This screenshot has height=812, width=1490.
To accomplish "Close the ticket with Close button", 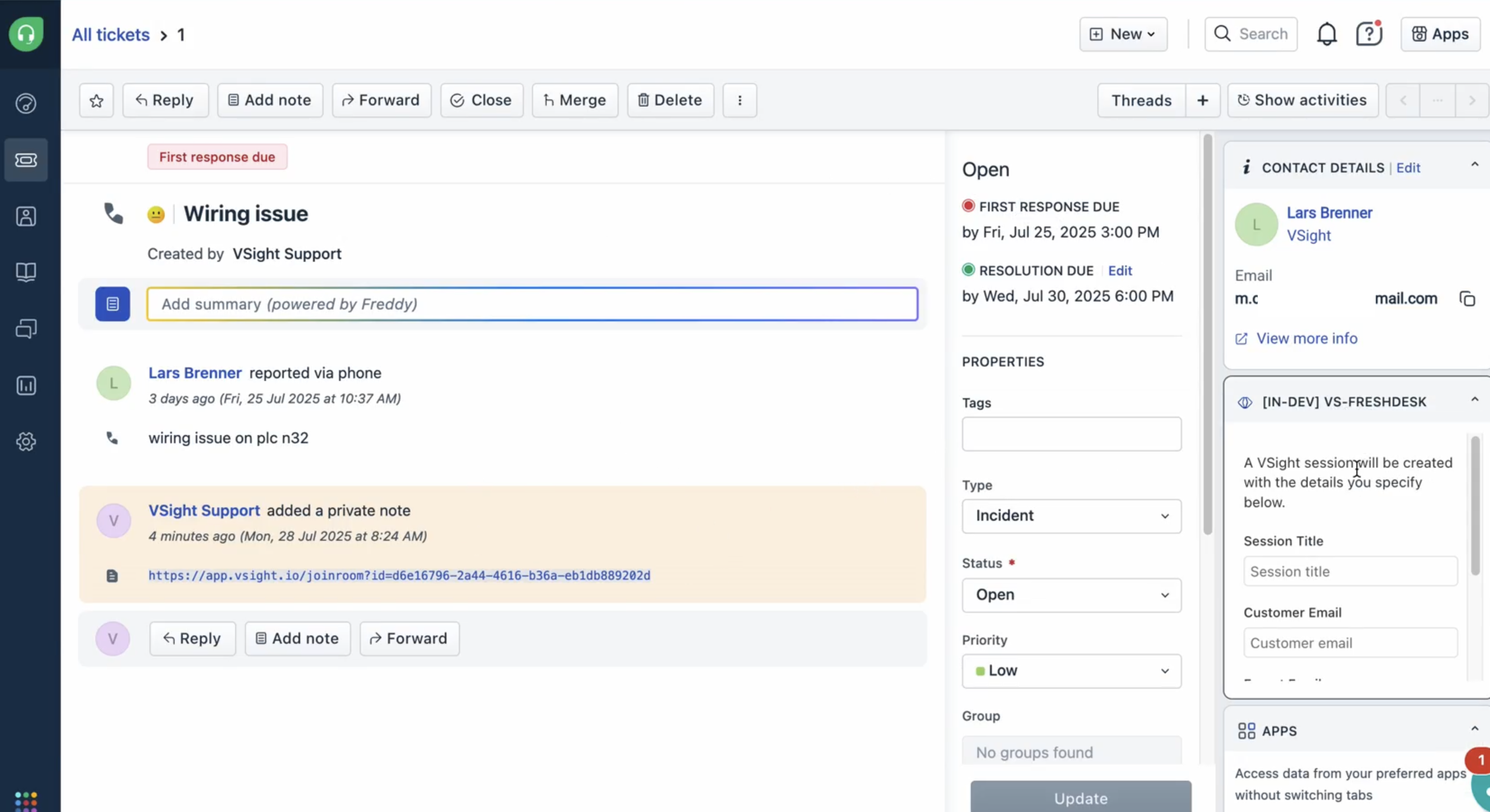I will [x=482, y=101].
